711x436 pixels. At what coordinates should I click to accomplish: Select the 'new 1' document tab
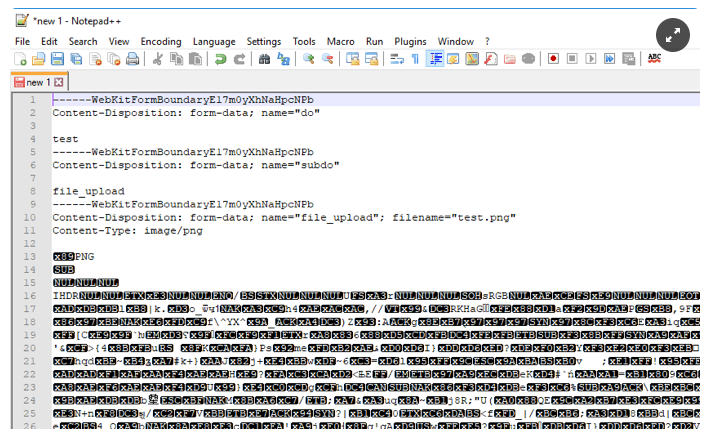pyautogui.click(x=39, y=82)
